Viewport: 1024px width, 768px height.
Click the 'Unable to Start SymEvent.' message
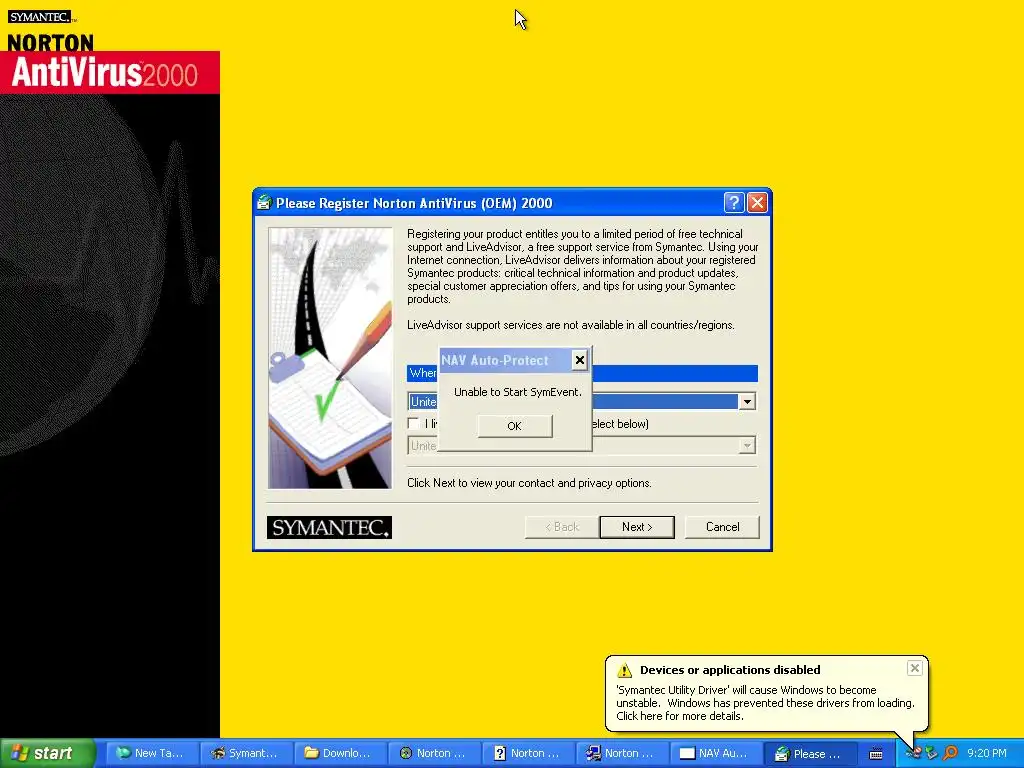pos(517,392)
